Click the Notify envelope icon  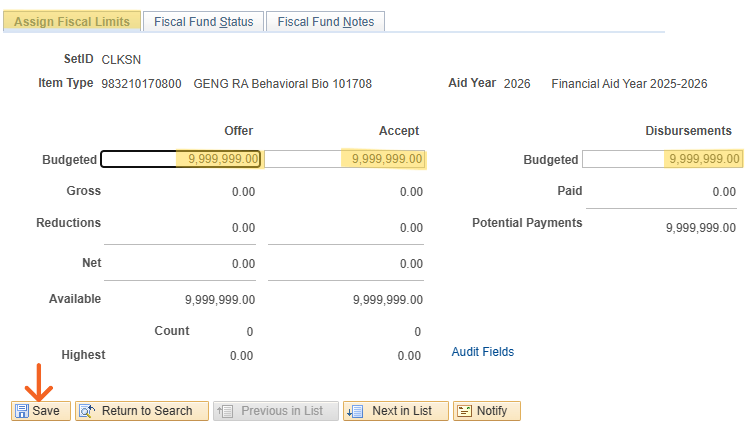coord(465,411)
